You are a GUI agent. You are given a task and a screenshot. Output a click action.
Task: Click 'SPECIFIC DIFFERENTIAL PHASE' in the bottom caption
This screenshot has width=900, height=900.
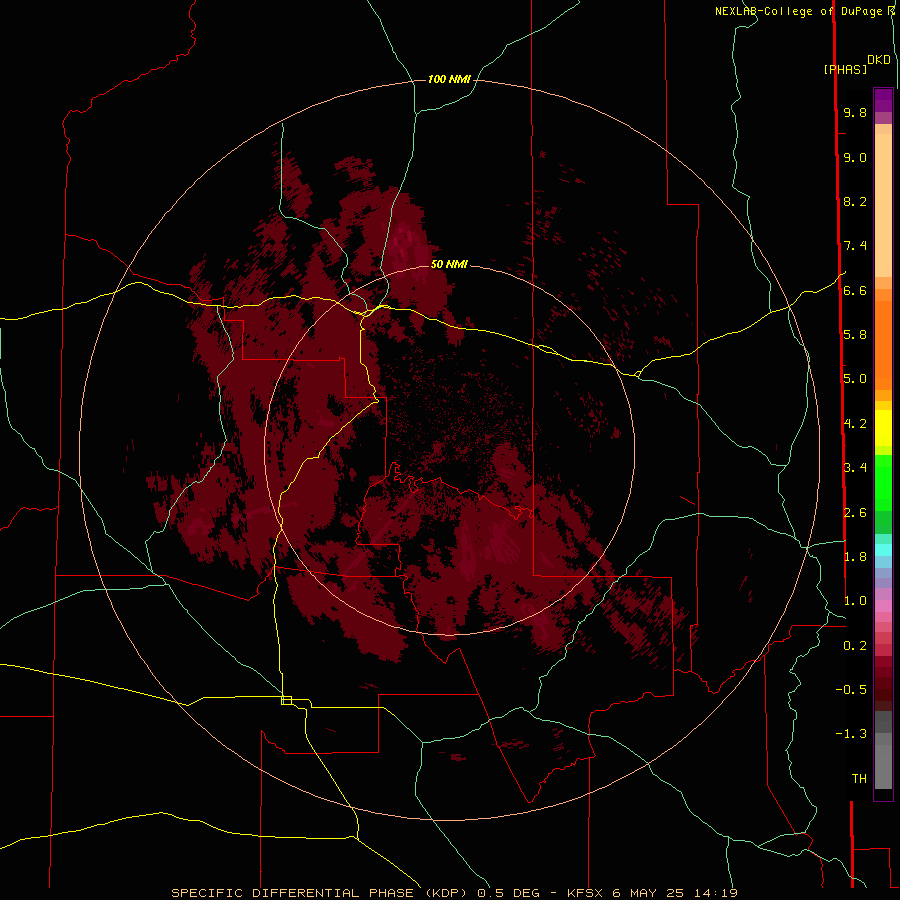pyautogui.click(x=292, y=893)
